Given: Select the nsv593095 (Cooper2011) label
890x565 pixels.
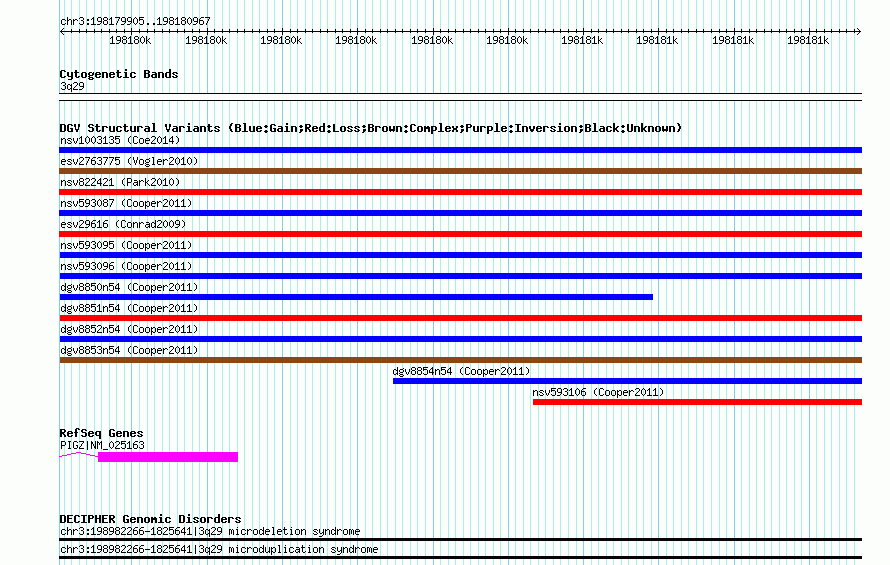Looking at the screenshot, I should [126, 245].
